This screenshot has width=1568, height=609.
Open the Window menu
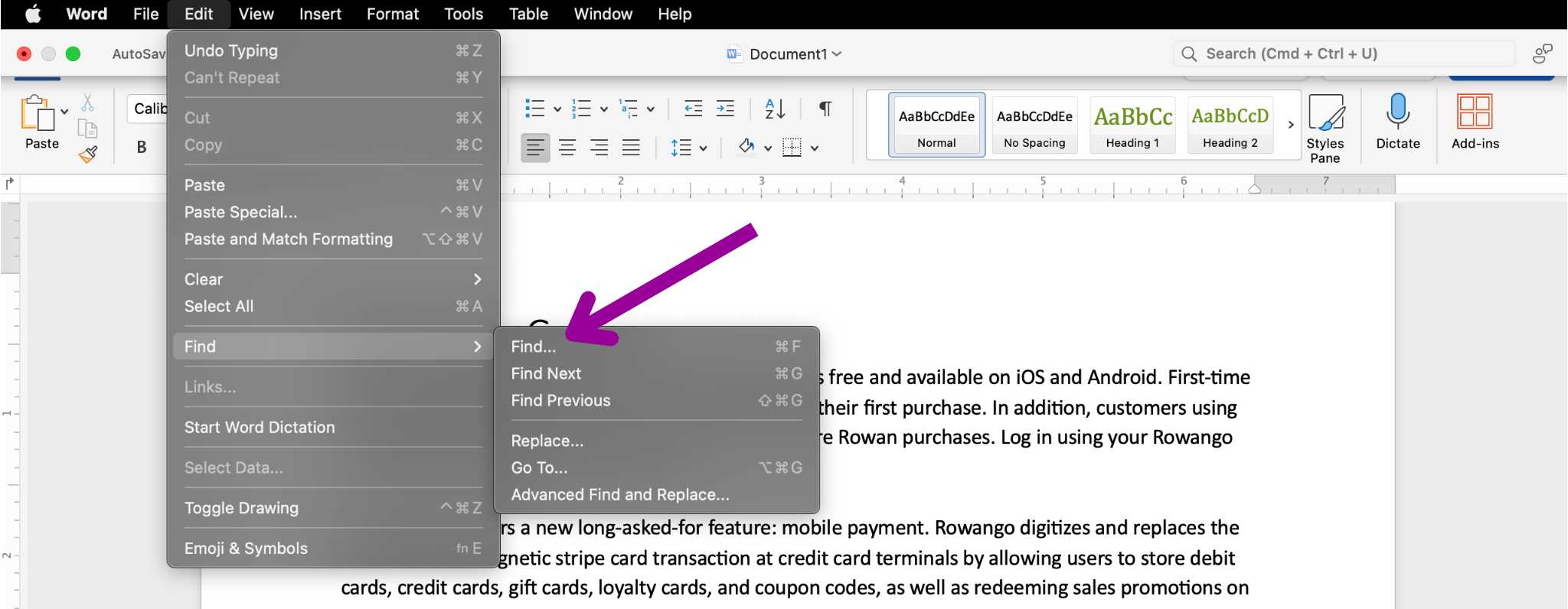pyautogui.click(x=603, y=14)
